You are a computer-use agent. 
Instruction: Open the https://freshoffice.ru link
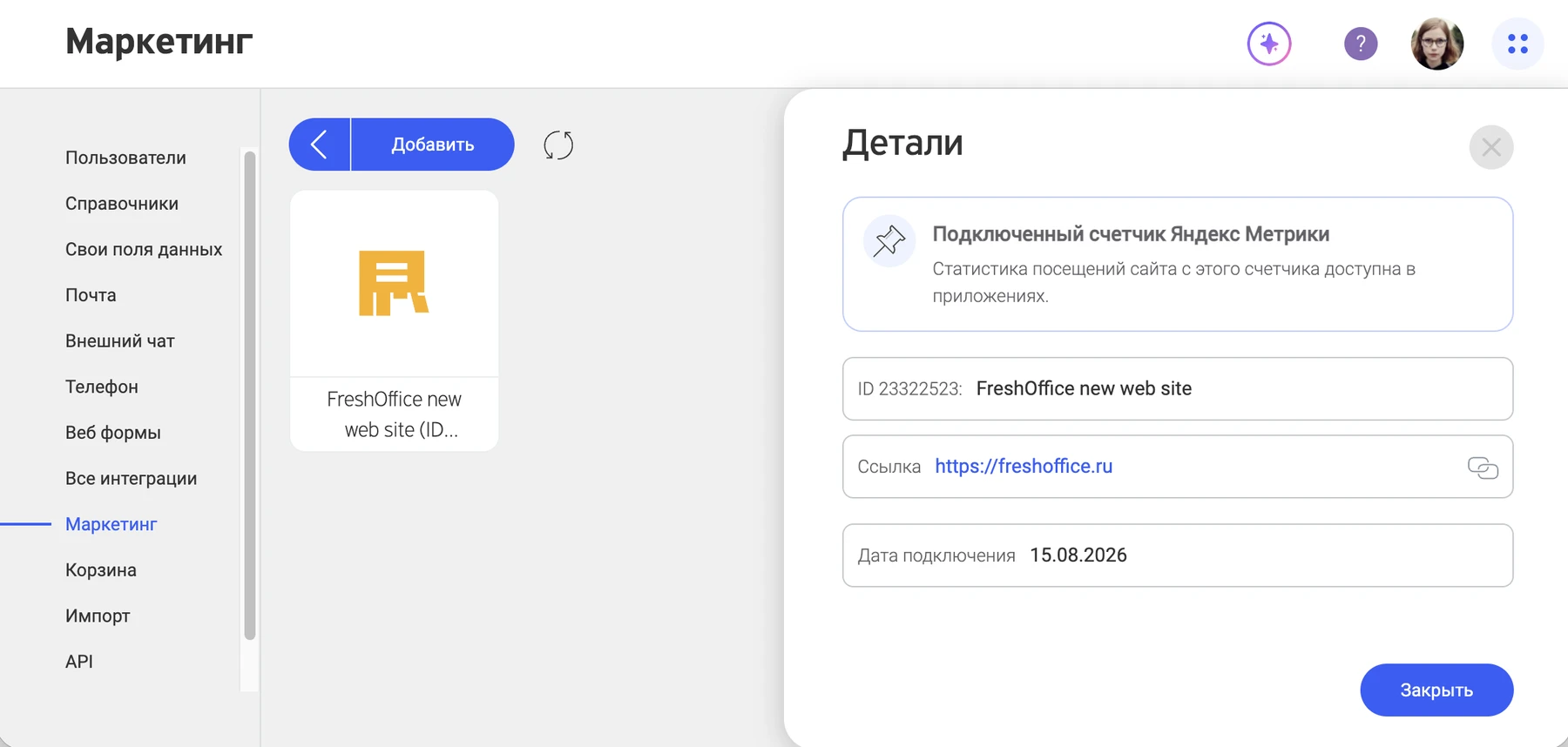[x=1024, y=467]
